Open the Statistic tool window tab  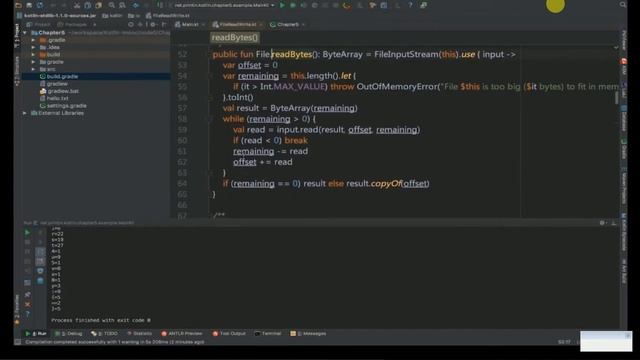(x=139, y=333)
